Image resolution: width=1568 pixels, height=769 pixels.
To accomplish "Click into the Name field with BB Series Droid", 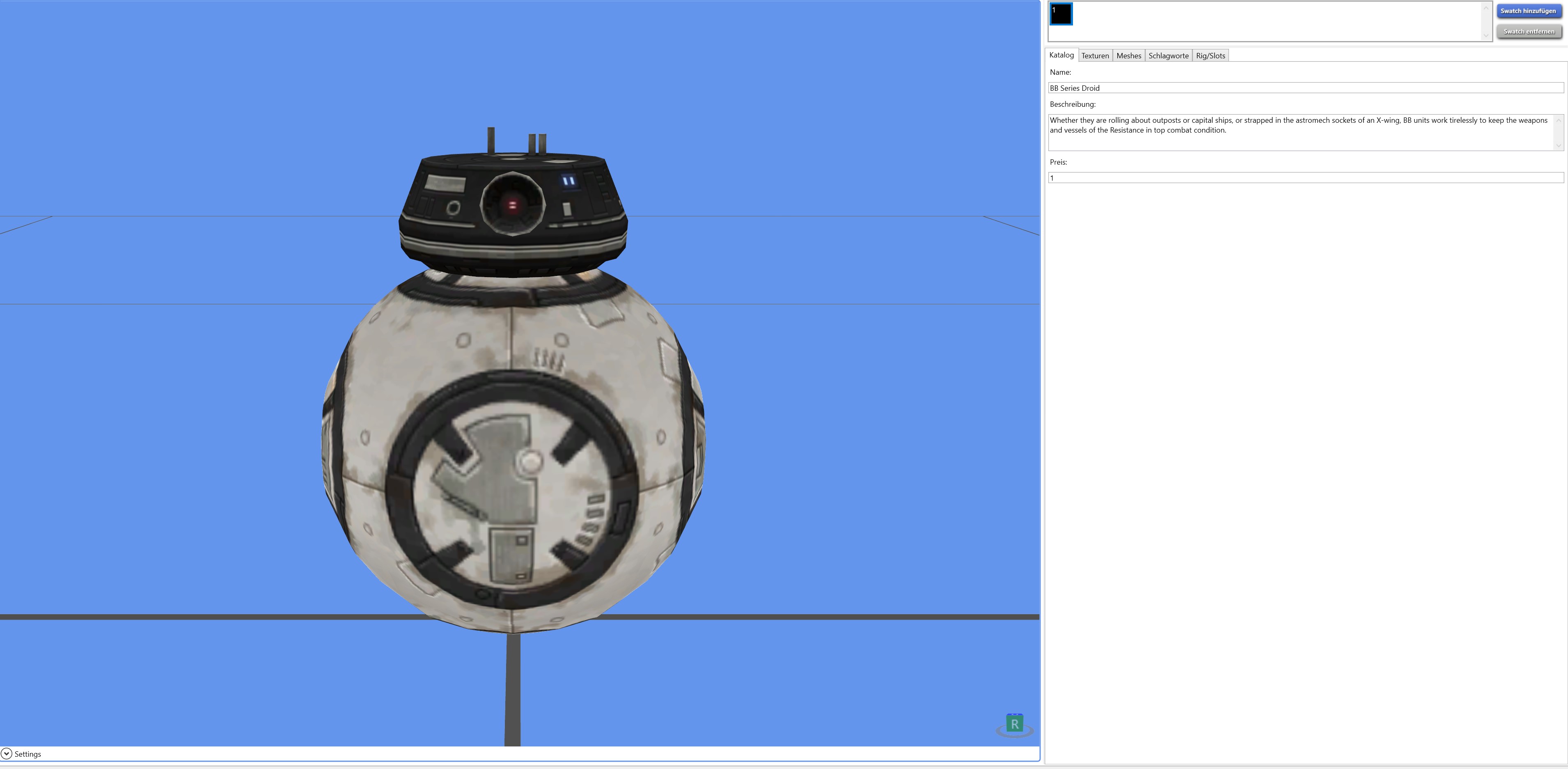I will click(x=1306, y=88).
